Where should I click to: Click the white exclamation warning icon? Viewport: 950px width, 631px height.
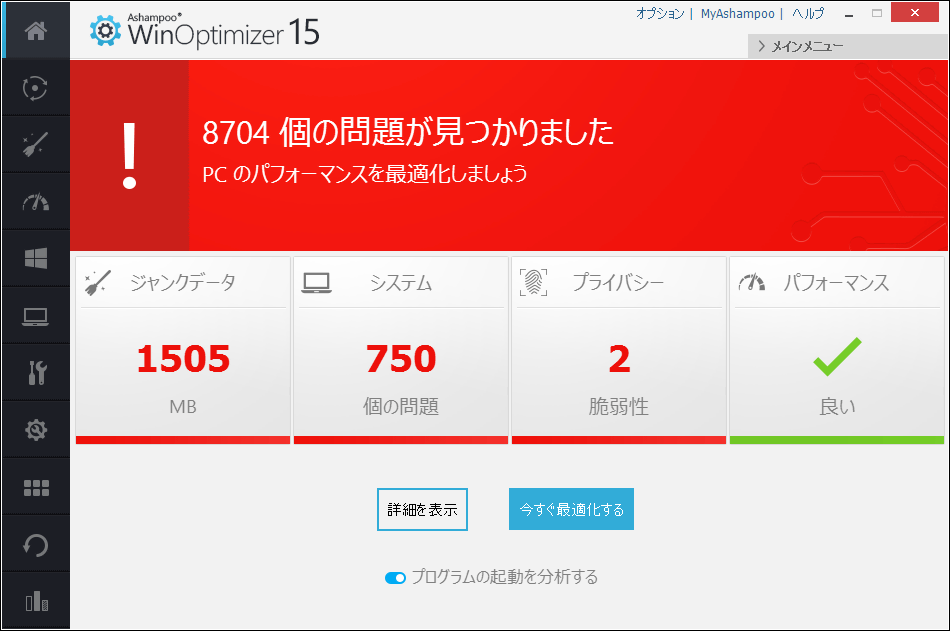[x=129, y=155]
